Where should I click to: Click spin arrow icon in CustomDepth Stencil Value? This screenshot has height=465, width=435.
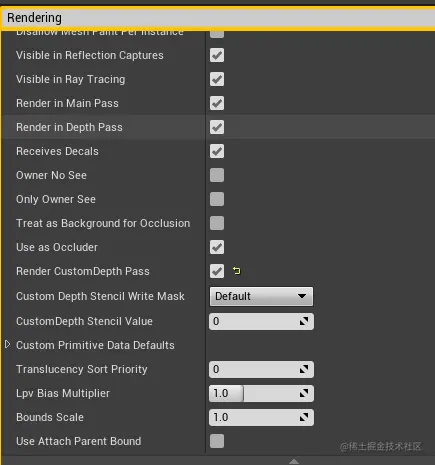(x=304, y=321)
